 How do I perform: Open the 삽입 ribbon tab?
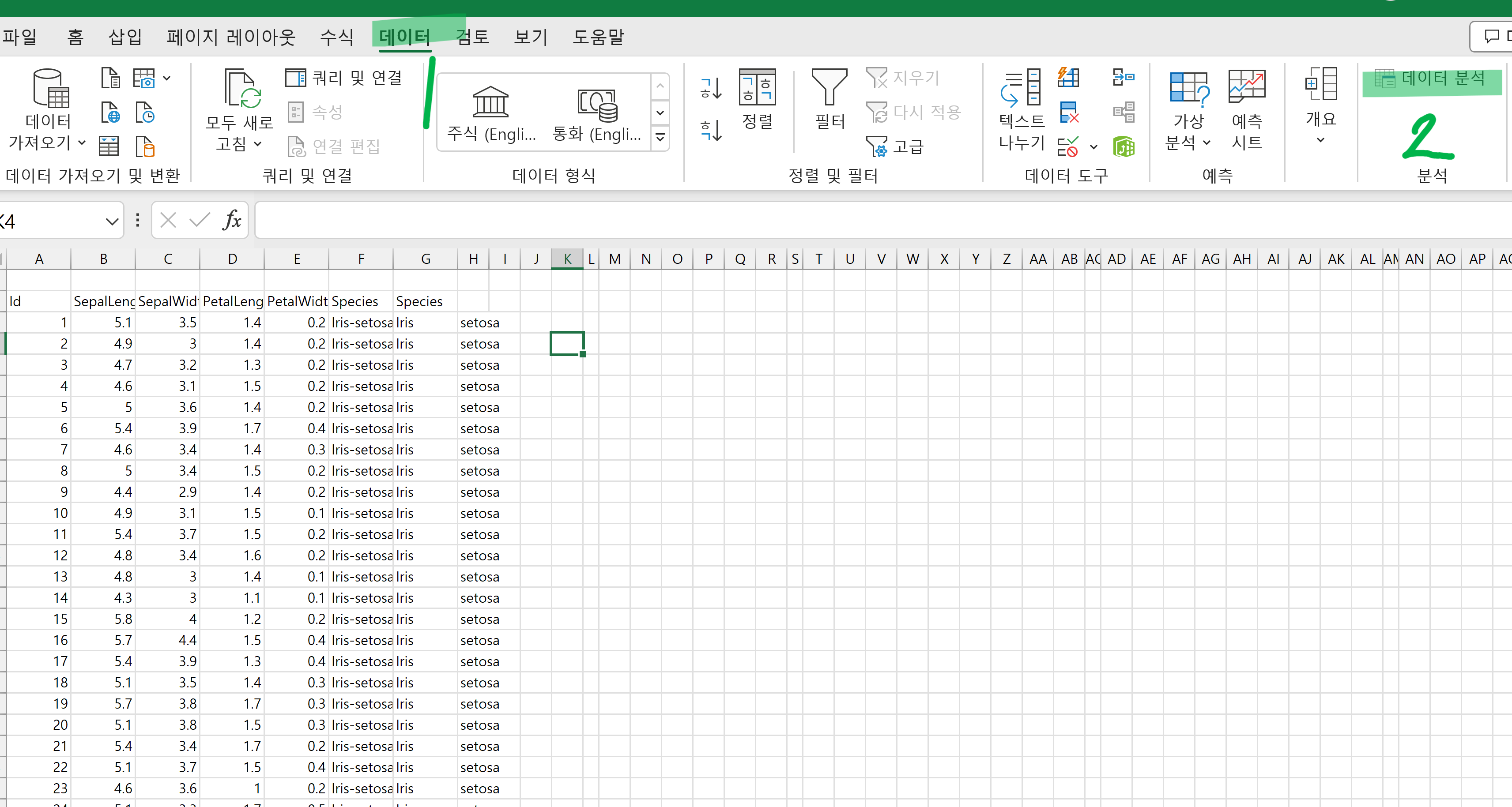[125, 37]
